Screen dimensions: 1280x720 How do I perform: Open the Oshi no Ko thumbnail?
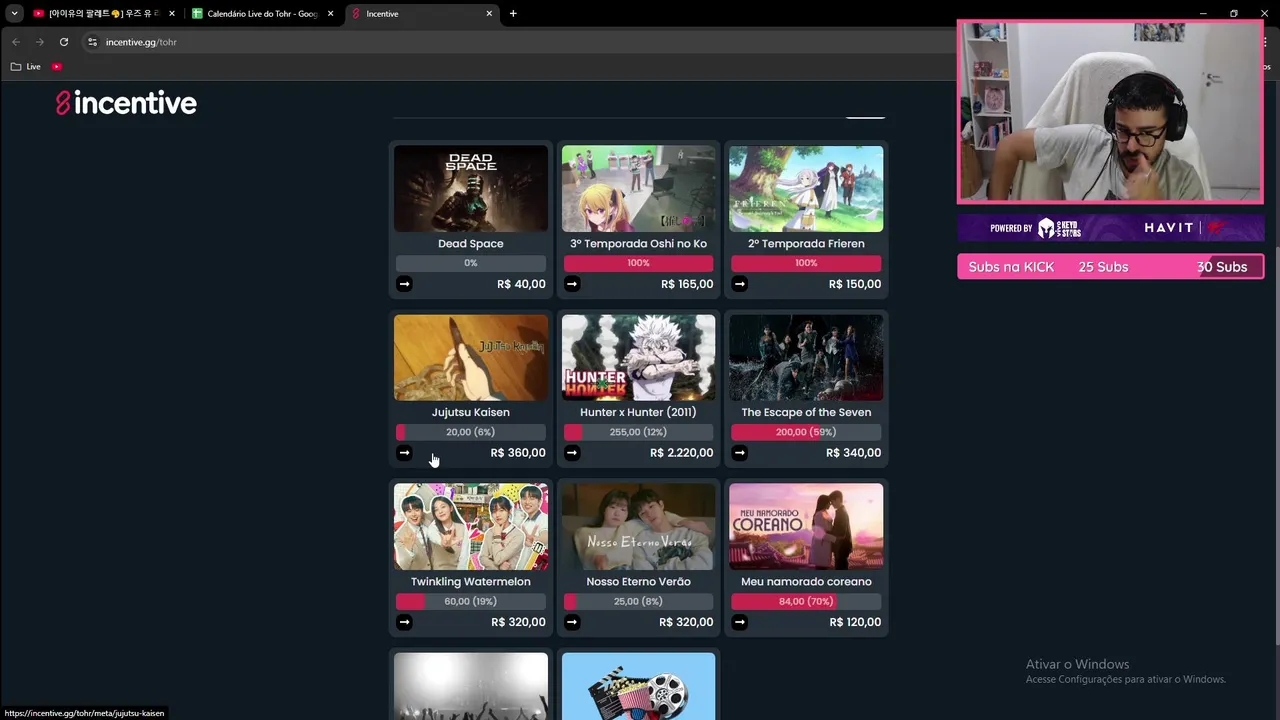point(638,189)
